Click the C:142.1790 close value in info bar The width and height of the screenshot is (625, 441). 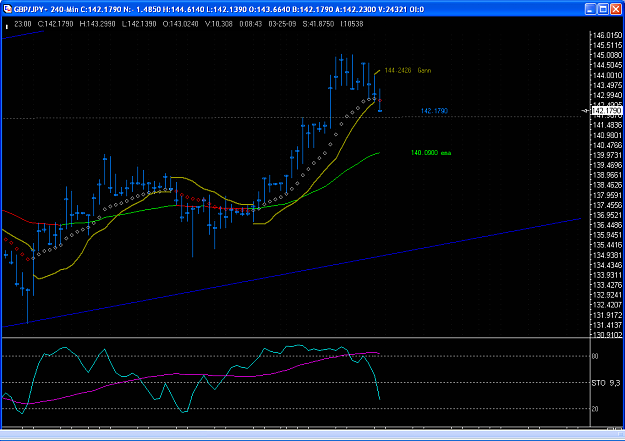[55, 24]
